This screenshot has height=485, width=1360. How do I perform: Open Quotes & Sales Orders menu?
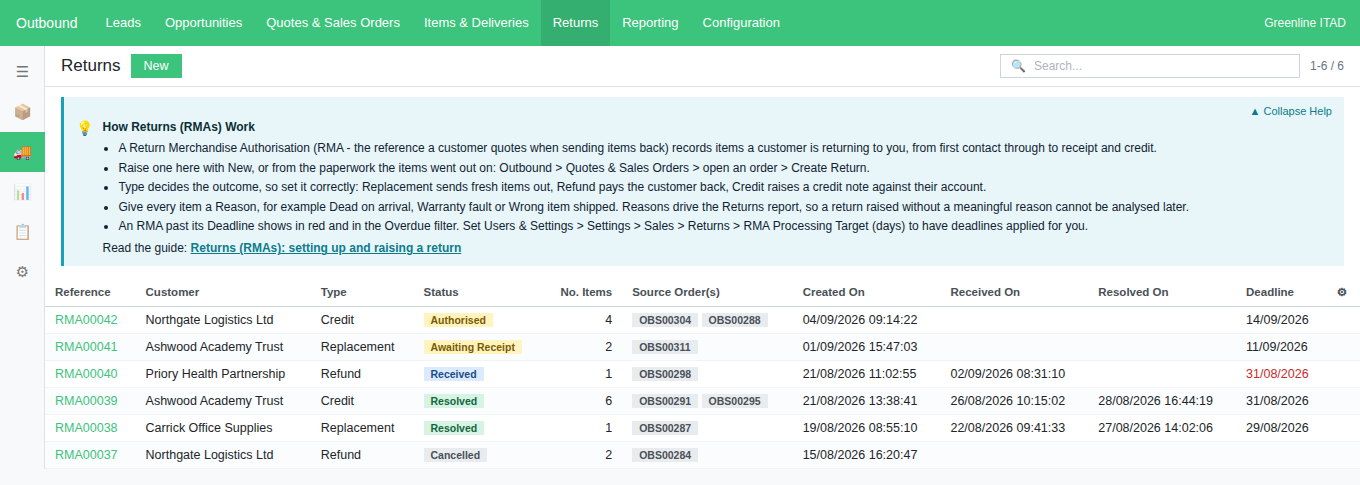(333, 23)
